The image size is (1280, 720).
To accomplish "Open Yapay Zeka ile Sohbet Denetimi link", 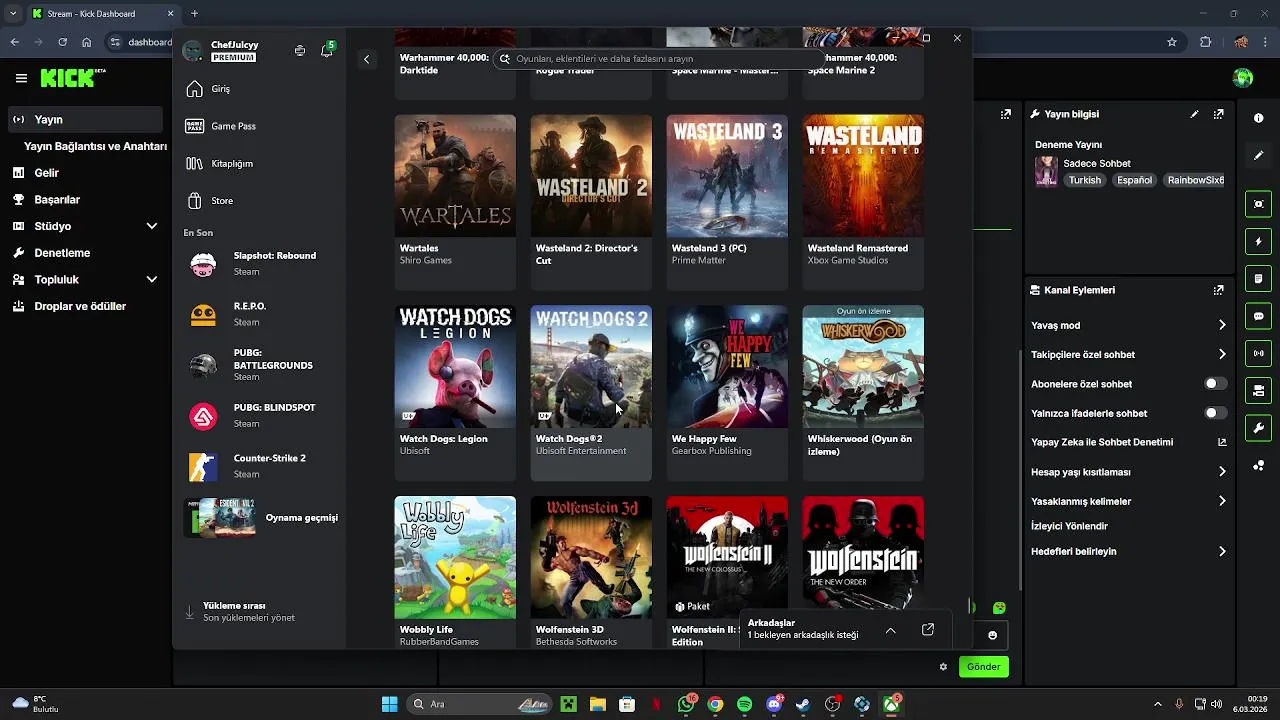I will coord(1128,442).
